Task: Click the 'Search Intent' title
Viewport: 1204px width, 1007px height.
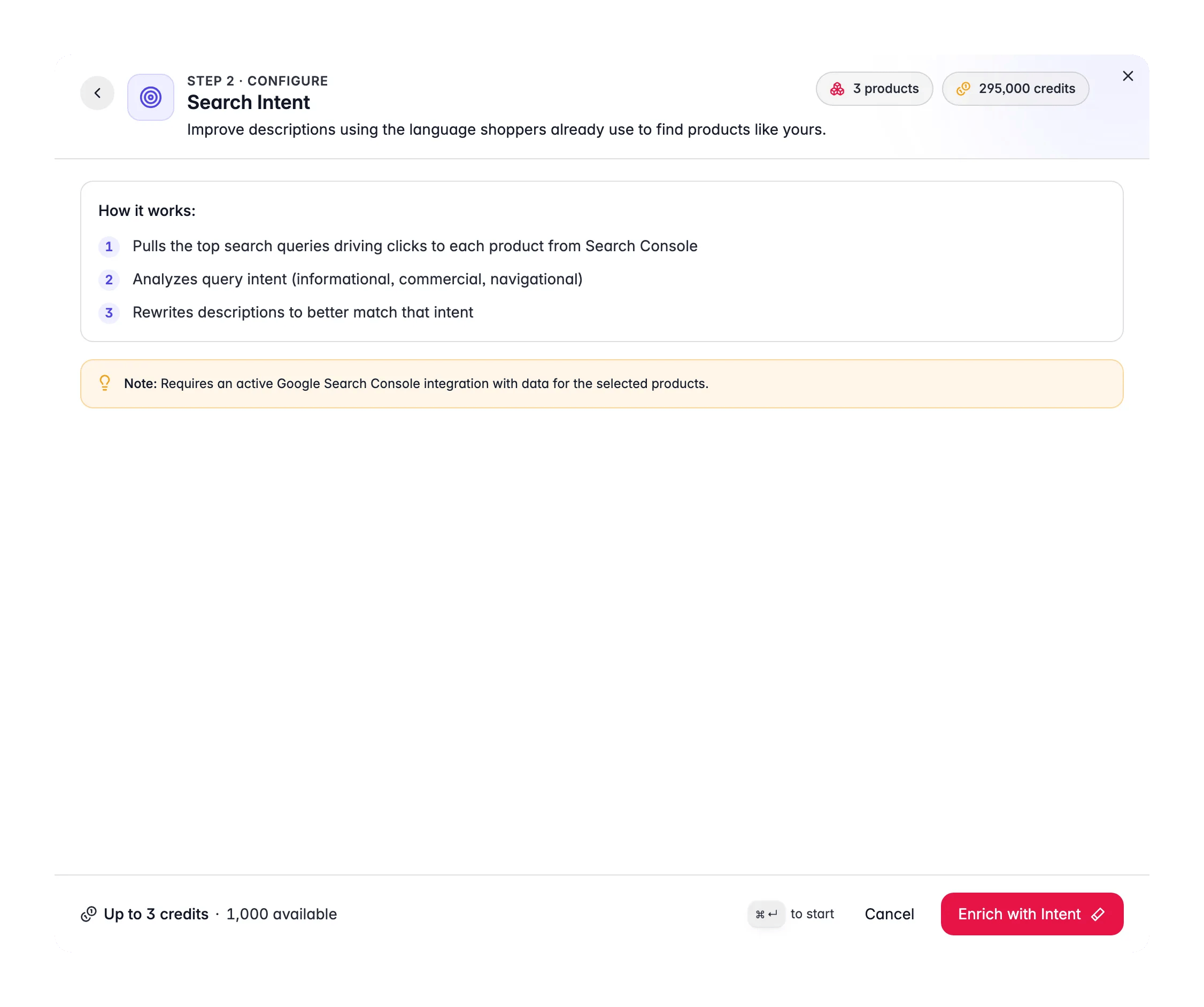Action: click(x=248, y=102)
